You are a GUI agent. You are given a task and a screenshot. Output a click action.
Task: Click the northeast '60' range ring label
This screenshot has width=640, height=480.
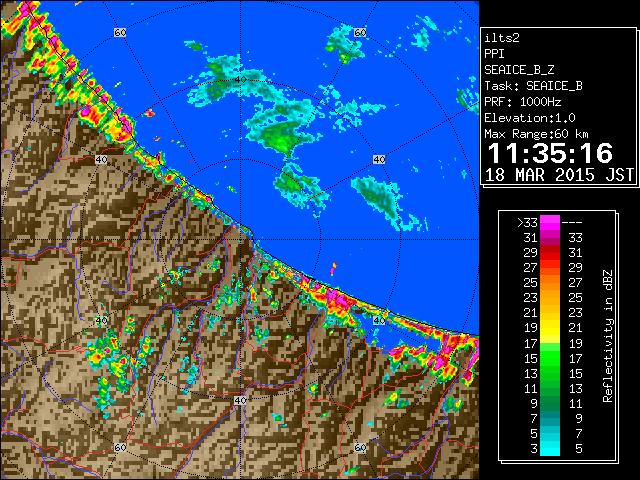pyautogui.click(x=360, y=32)
